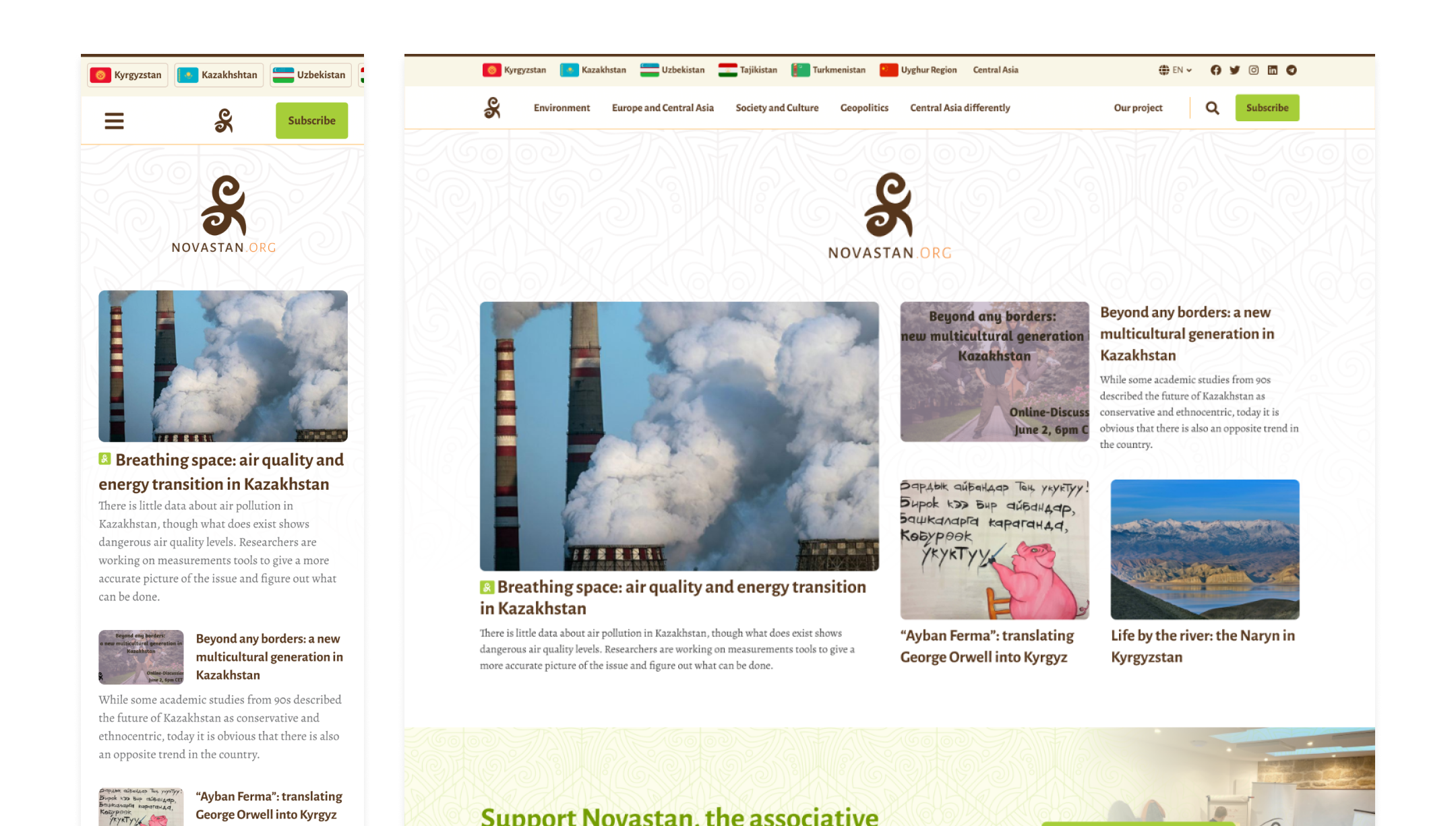Open the Facebook social icon

[x=1215, y=70]
